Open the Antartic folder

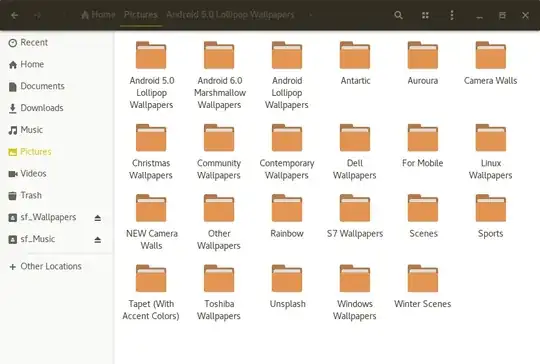pos(355,63)
